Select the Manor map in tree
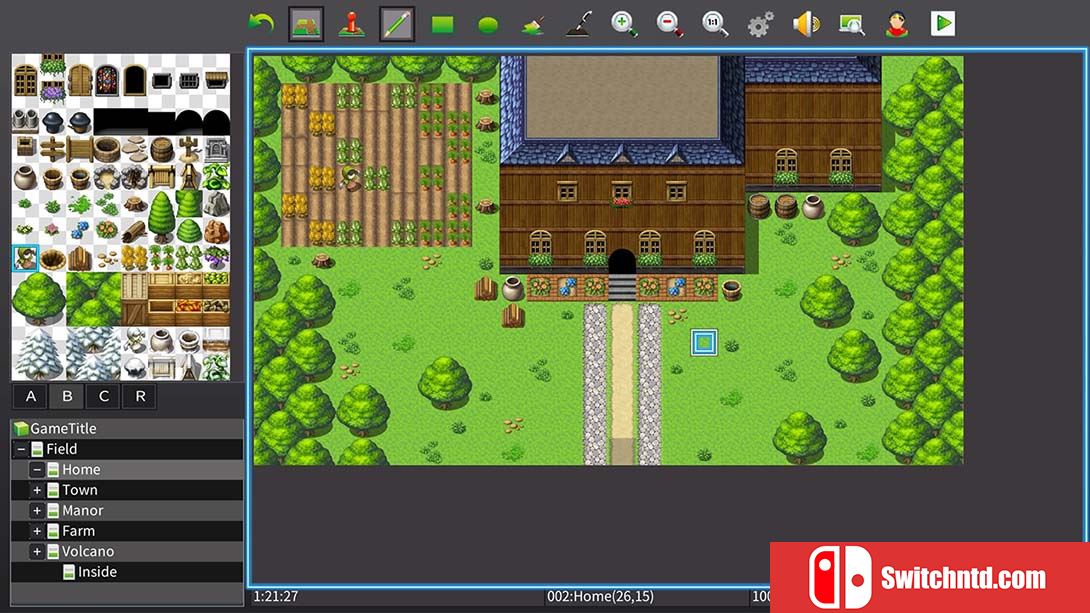 point(127,510)
